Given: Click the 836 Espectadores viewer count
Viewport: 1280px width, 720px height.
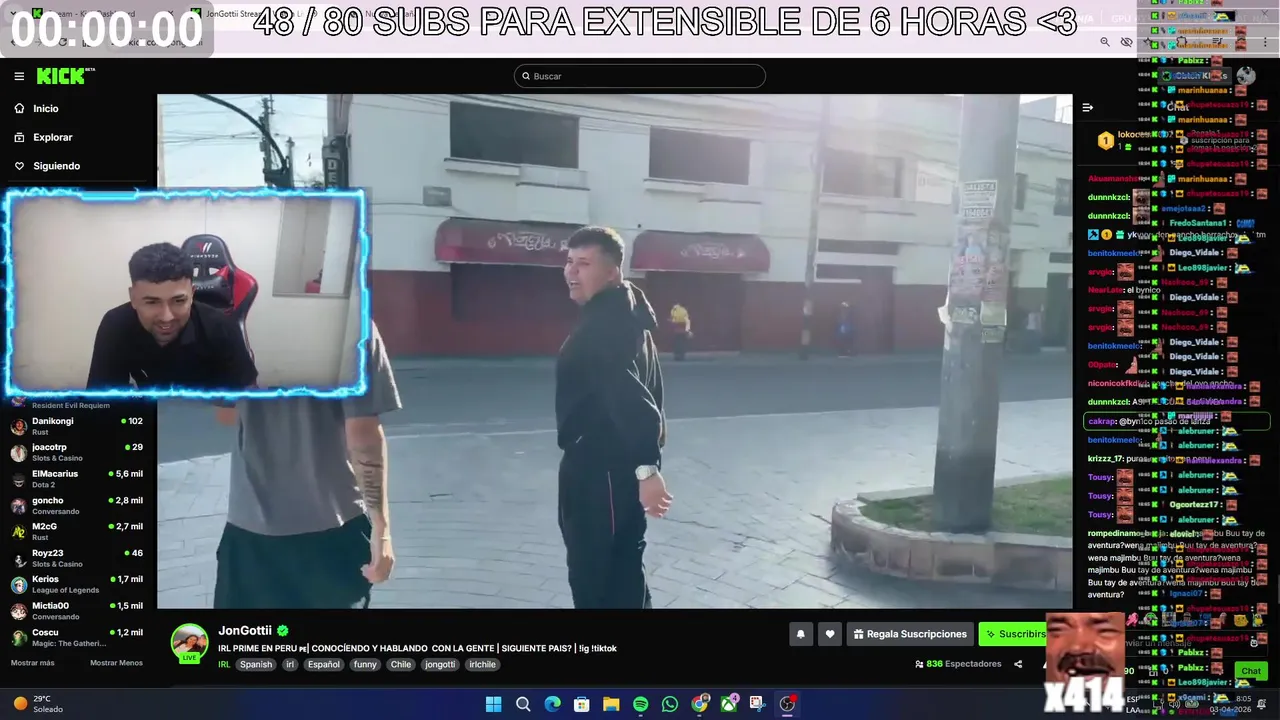Looking at the screenshot, I should (958, 664).
